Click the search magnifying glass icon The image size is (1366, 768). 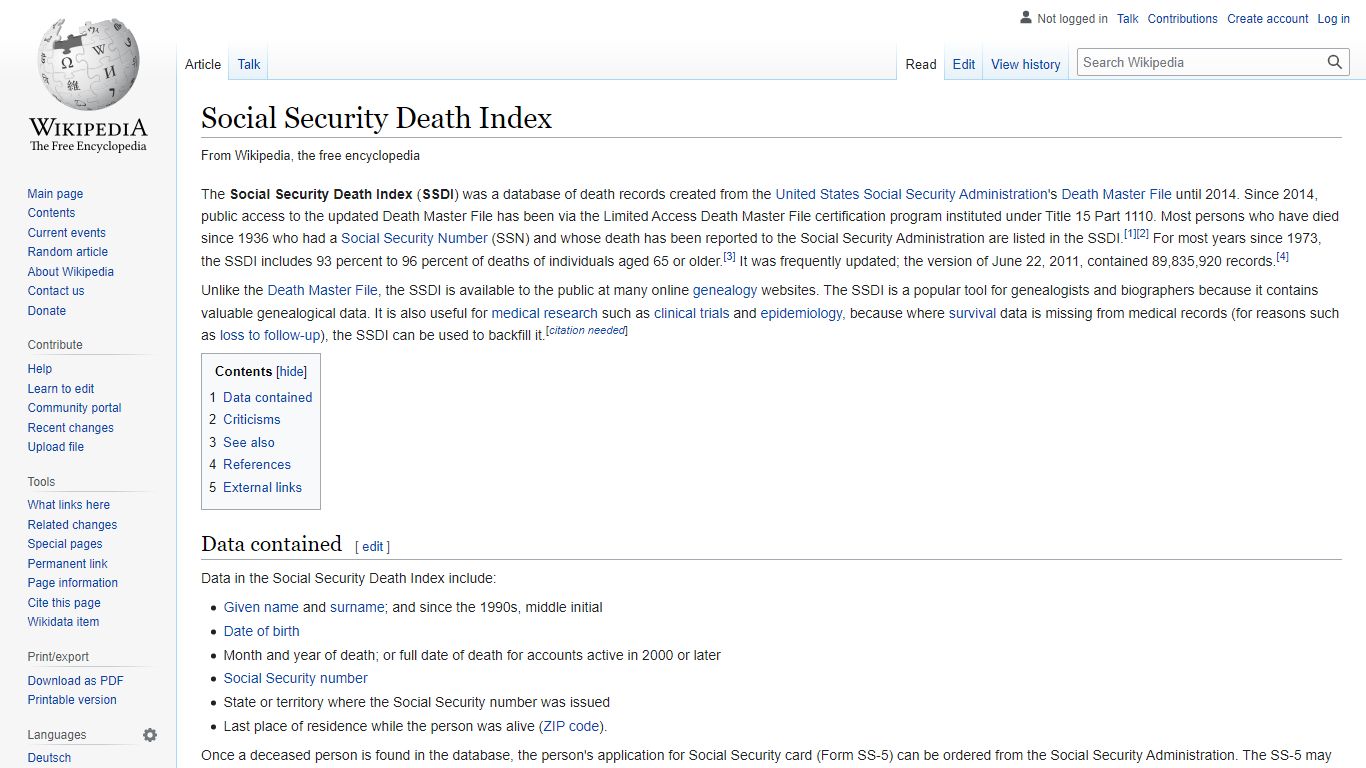(1334, 61)
